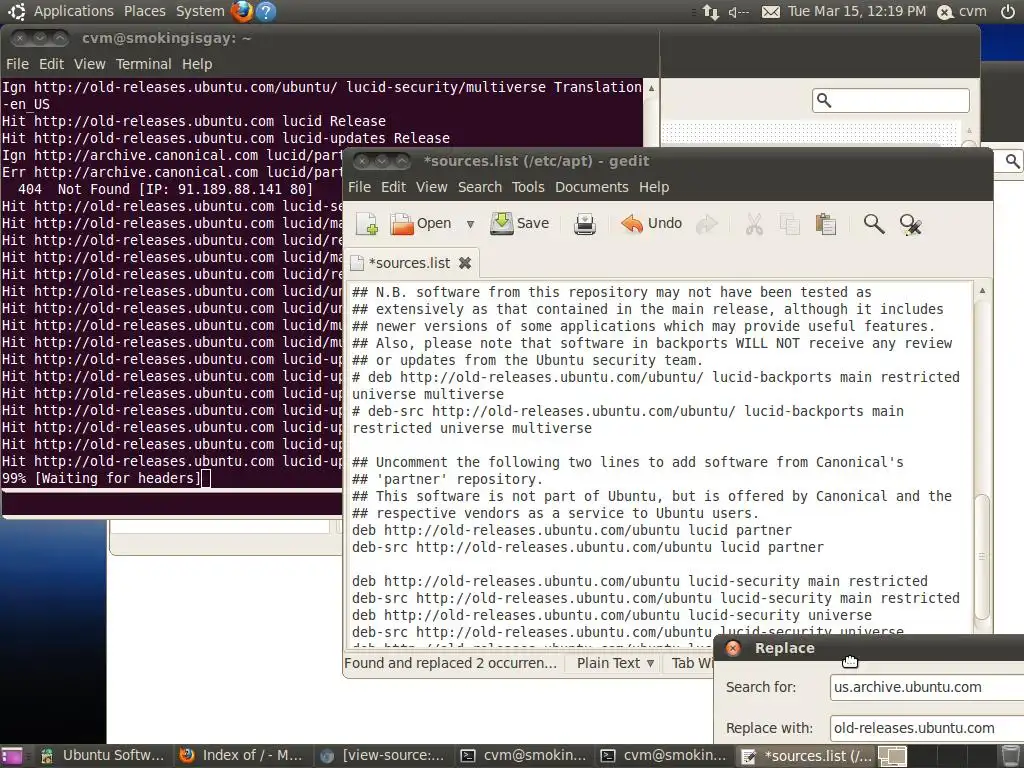Switch to second cvm@smokin terminal taskbar item
The width and height of the screenshot is (1024, 768).
pos(663,756)
